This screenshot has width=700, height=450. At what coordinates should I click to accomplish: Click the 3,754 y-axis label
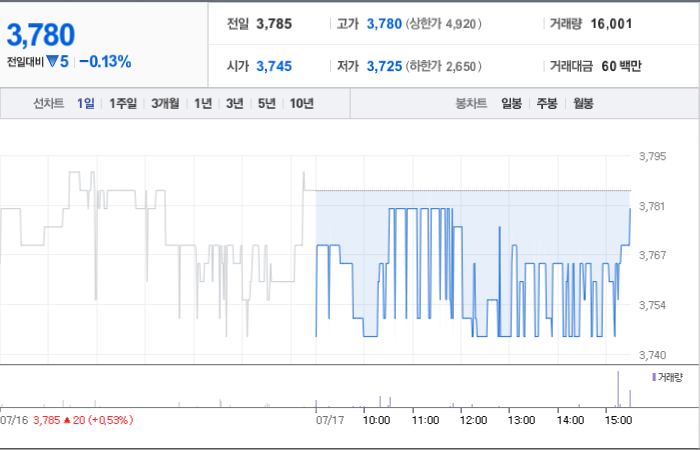[652, 305]
